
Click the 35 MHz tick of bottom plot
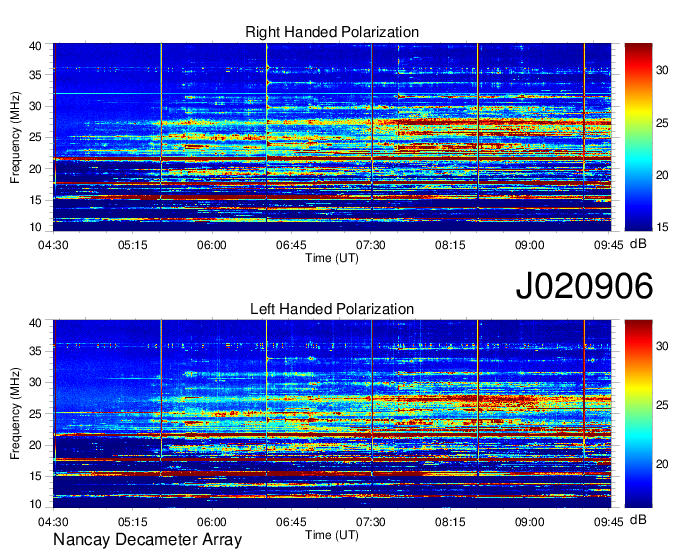pyautogui.click(x=35, y=351)
